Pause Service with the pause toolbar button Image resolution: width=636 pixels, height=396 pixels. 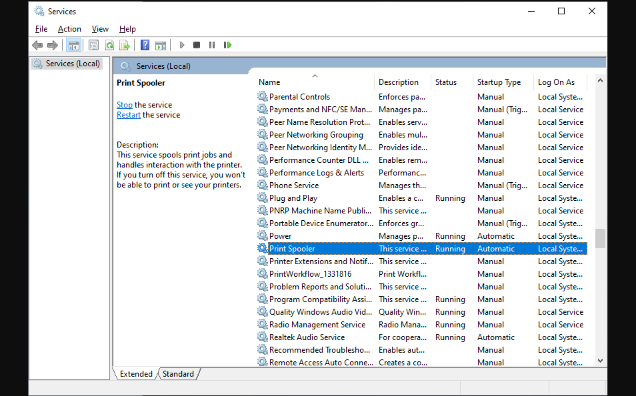coord(212,45)
